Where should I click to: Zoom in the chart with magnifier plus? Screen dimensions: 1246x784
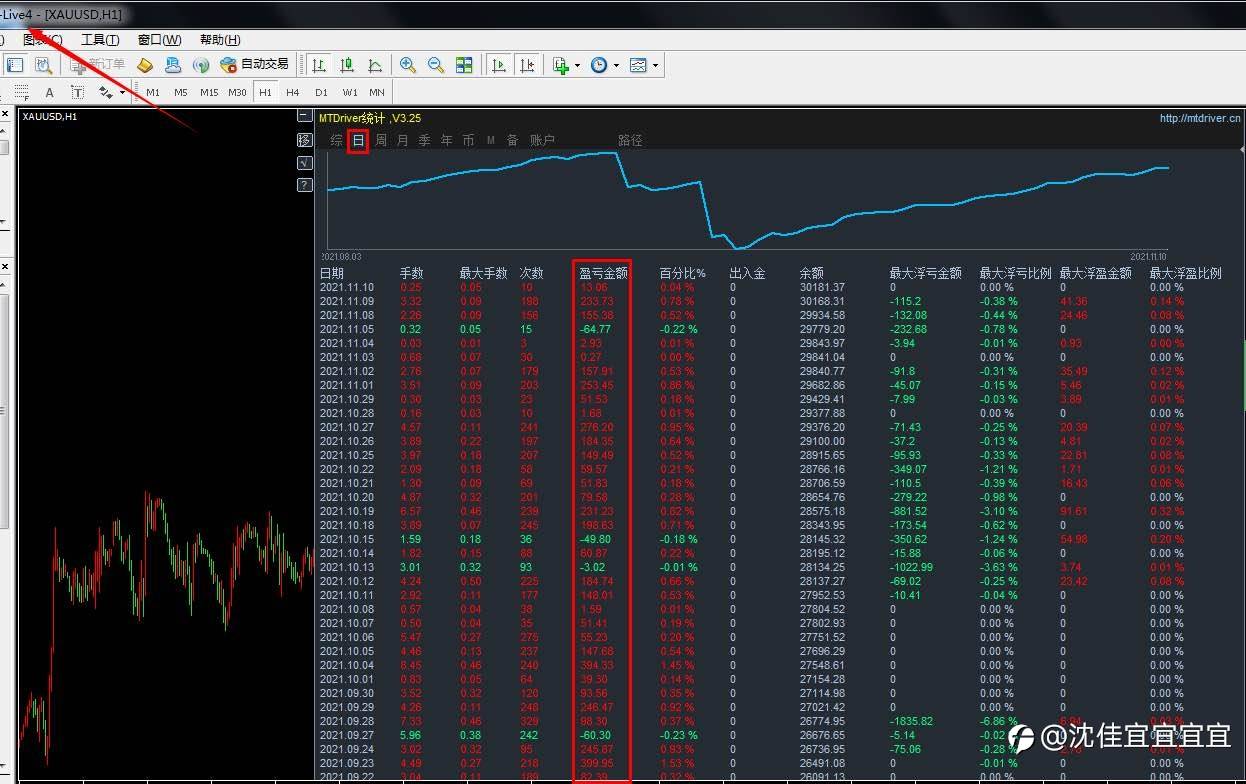[408, 65]
